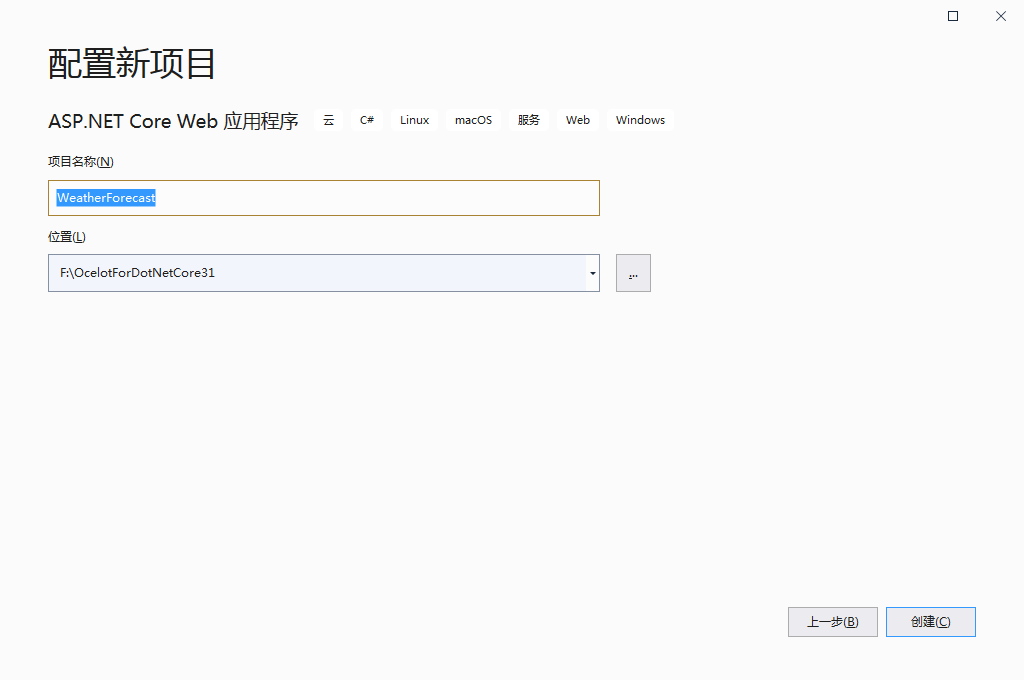Click the Linux tag

pyautogui.click(x=415, y=120)
